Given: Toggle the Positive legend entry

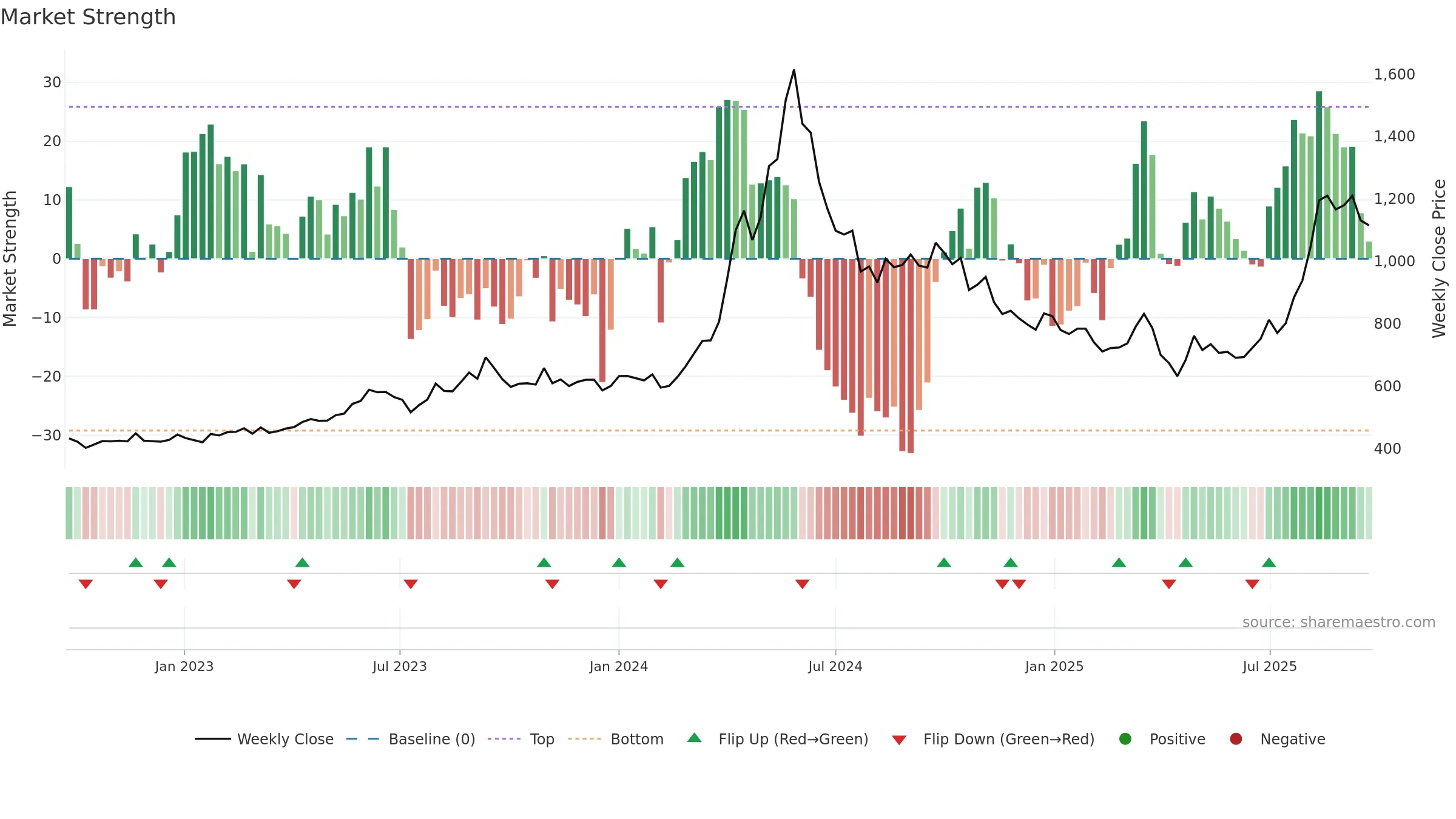Looking at the screenshot, I should pyautogui.click(x=1162, y=739).
